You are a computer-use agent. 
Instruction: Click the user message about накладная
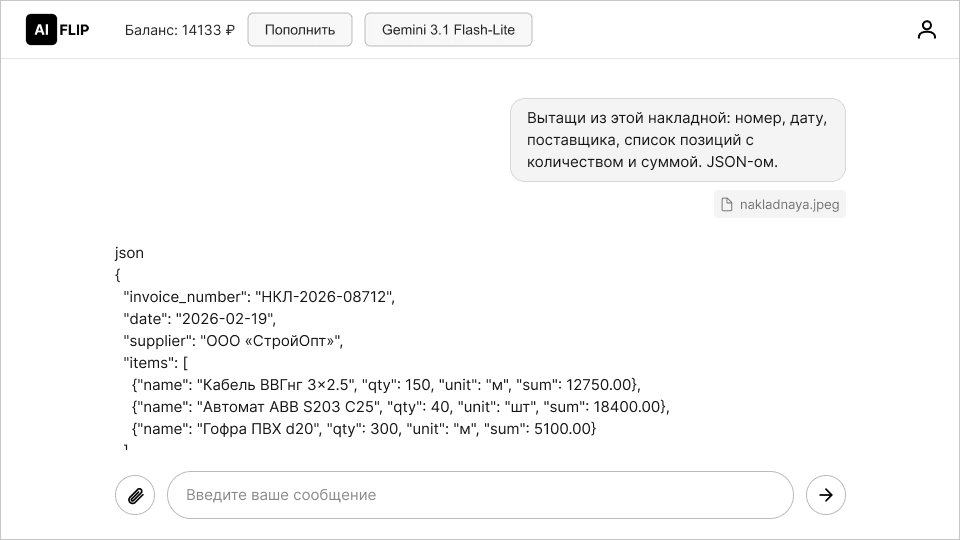pyautogui.click(x=677, y=140)
